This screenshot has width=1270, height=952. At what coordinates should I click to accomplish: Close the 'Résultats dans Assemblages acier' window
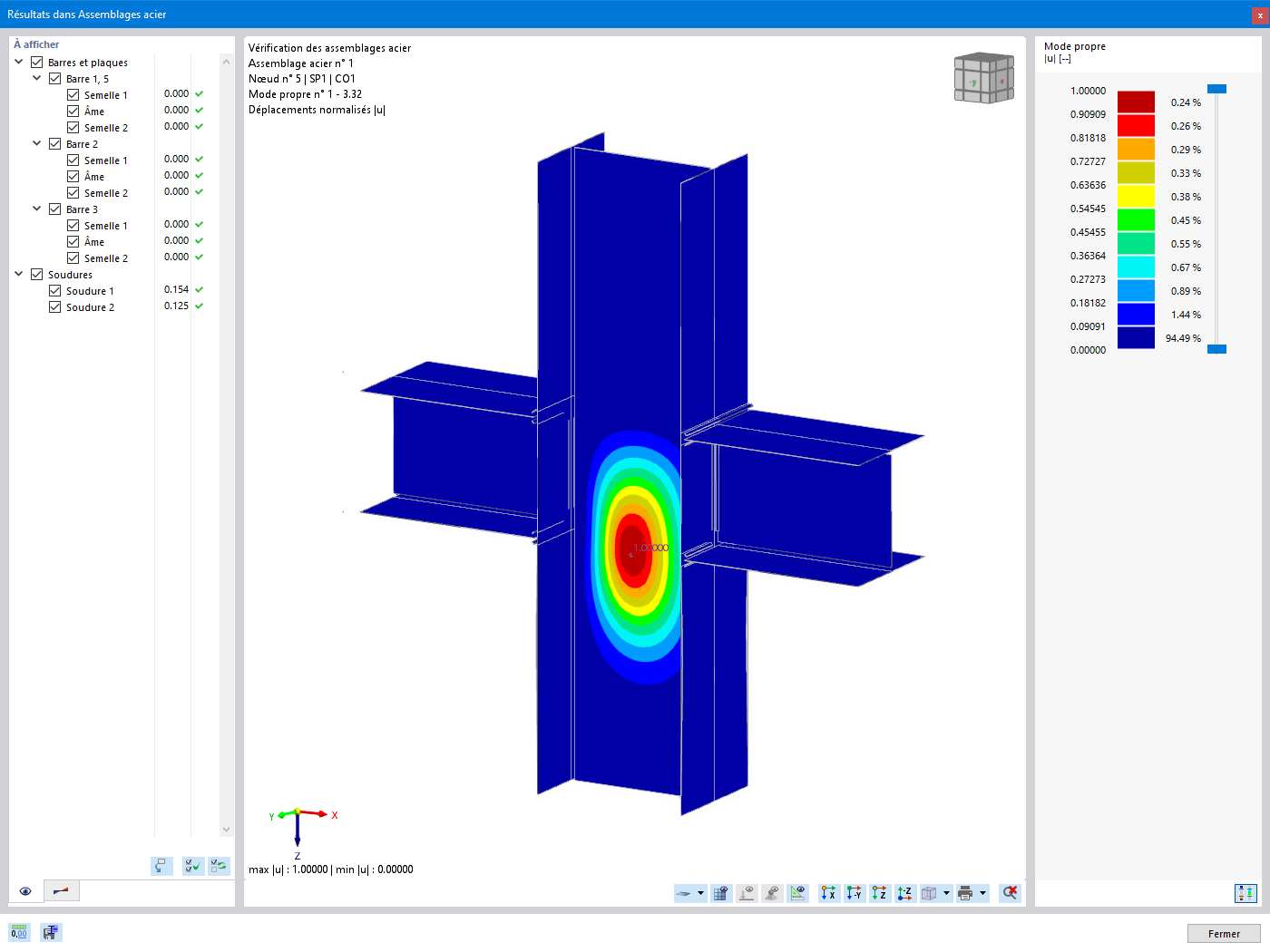click(x=1260, y=15)
